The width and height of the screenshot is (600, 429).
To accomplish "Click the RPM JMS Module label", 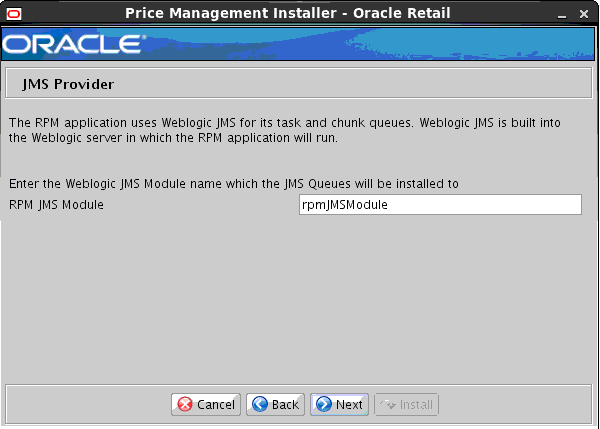I will point(56,205).
